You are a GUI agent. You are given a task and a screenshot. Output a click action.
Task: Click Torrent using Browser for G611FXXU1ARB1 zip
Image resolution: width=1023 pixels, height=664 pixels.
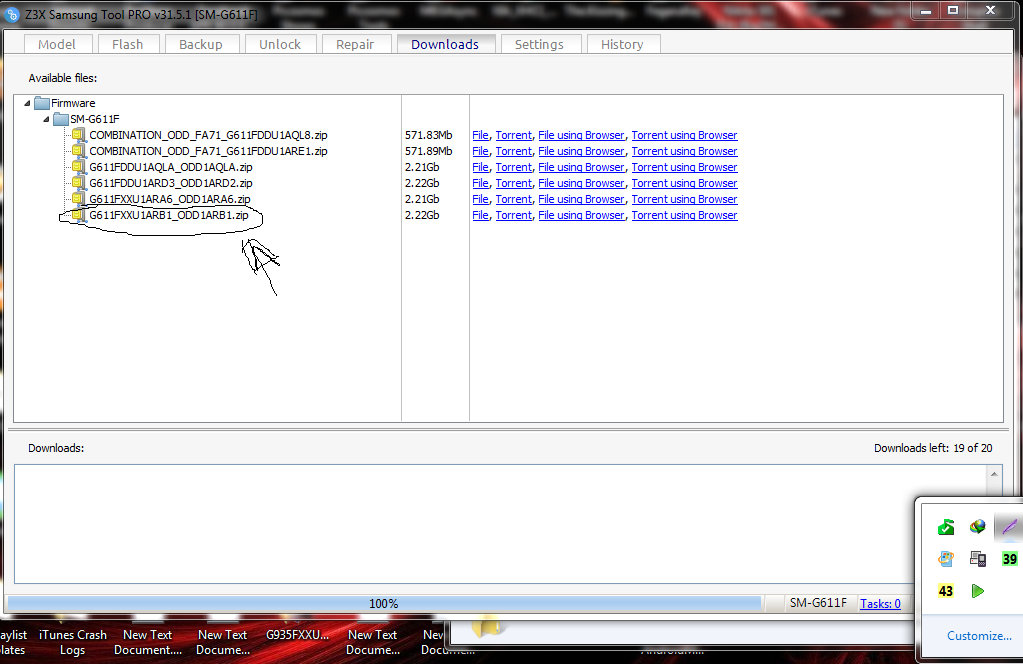pos(684,215)
